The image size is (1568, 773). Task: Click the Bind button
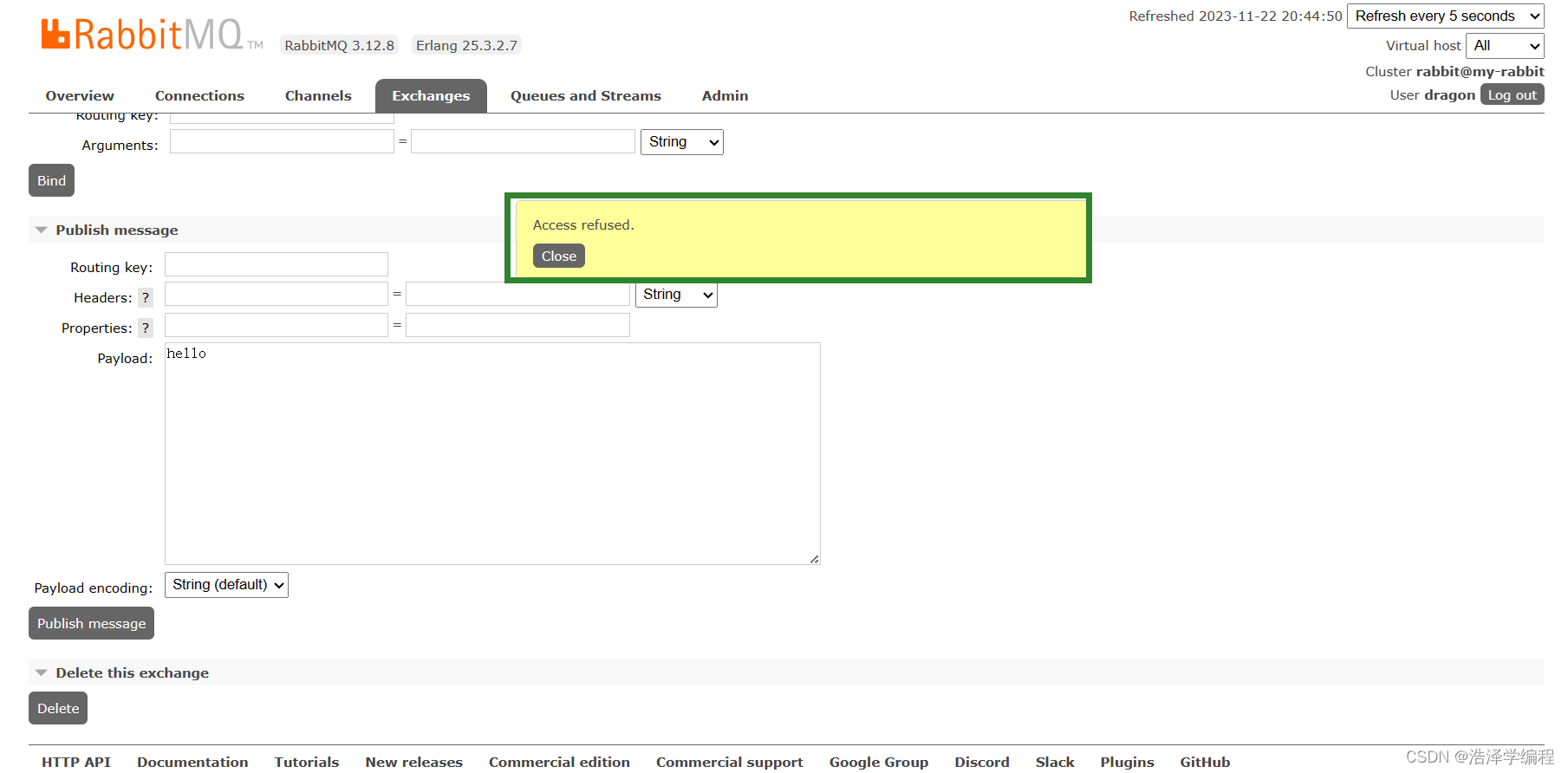pyautogui.click(x=51, y=180)
